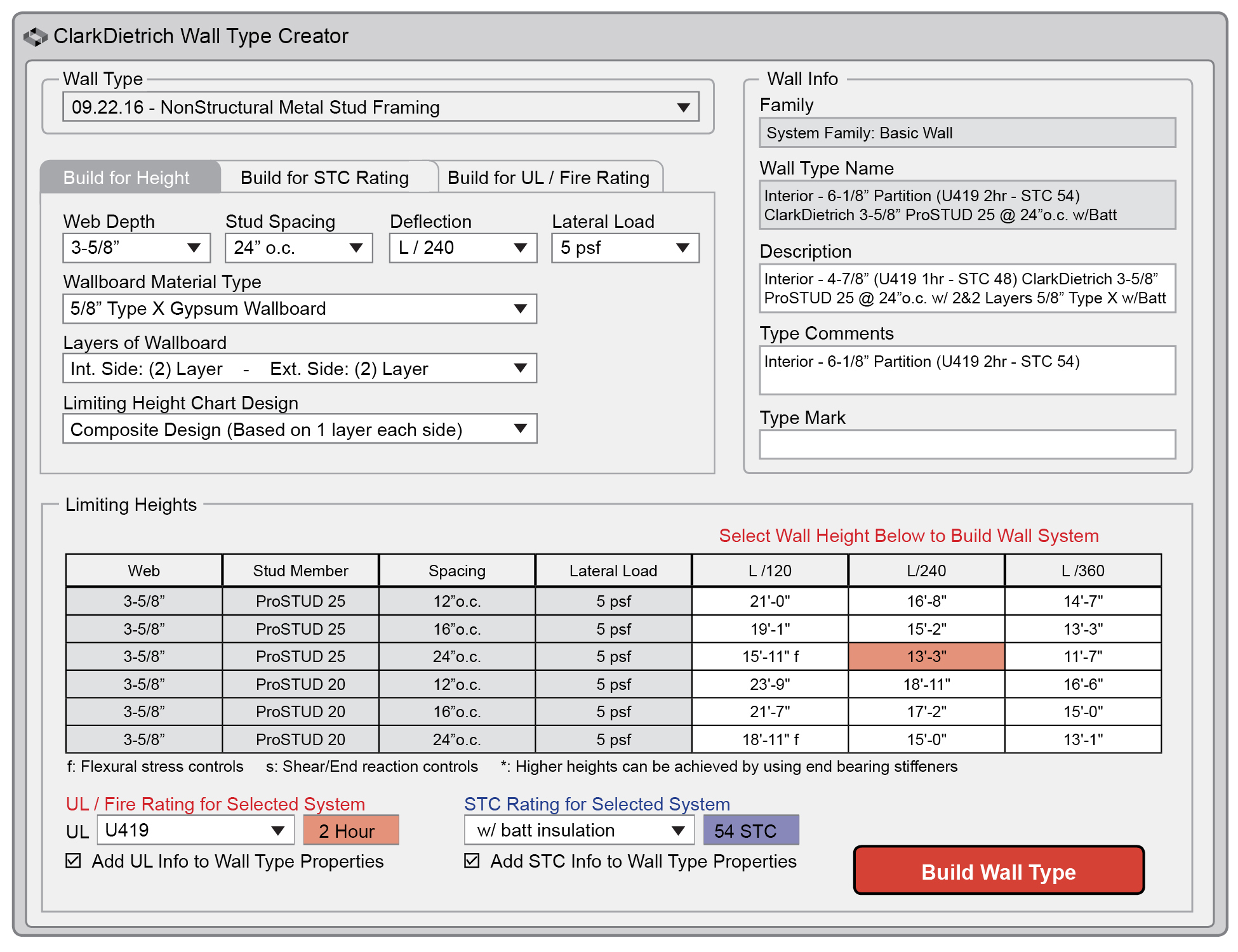The width and height of the screenshot is (1238, 952).
Task: Click the L/240 column header
Action: 926,571
